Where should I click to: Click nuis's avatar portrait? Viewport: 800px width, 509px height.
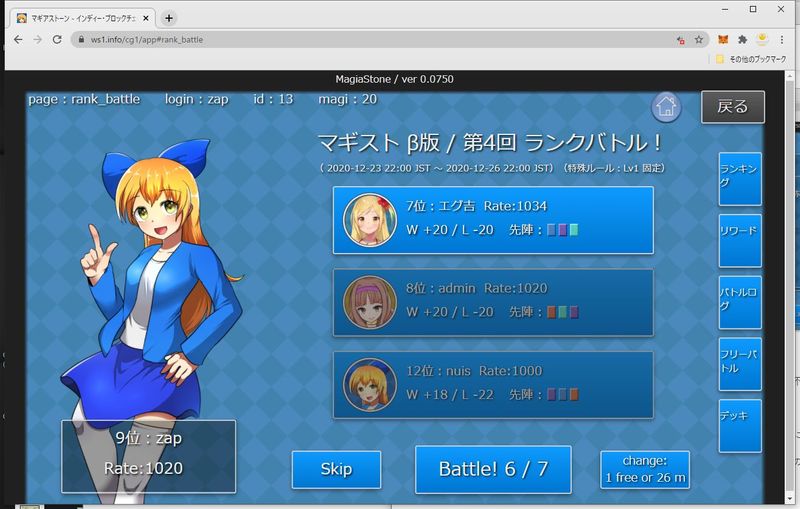[369, 385]
